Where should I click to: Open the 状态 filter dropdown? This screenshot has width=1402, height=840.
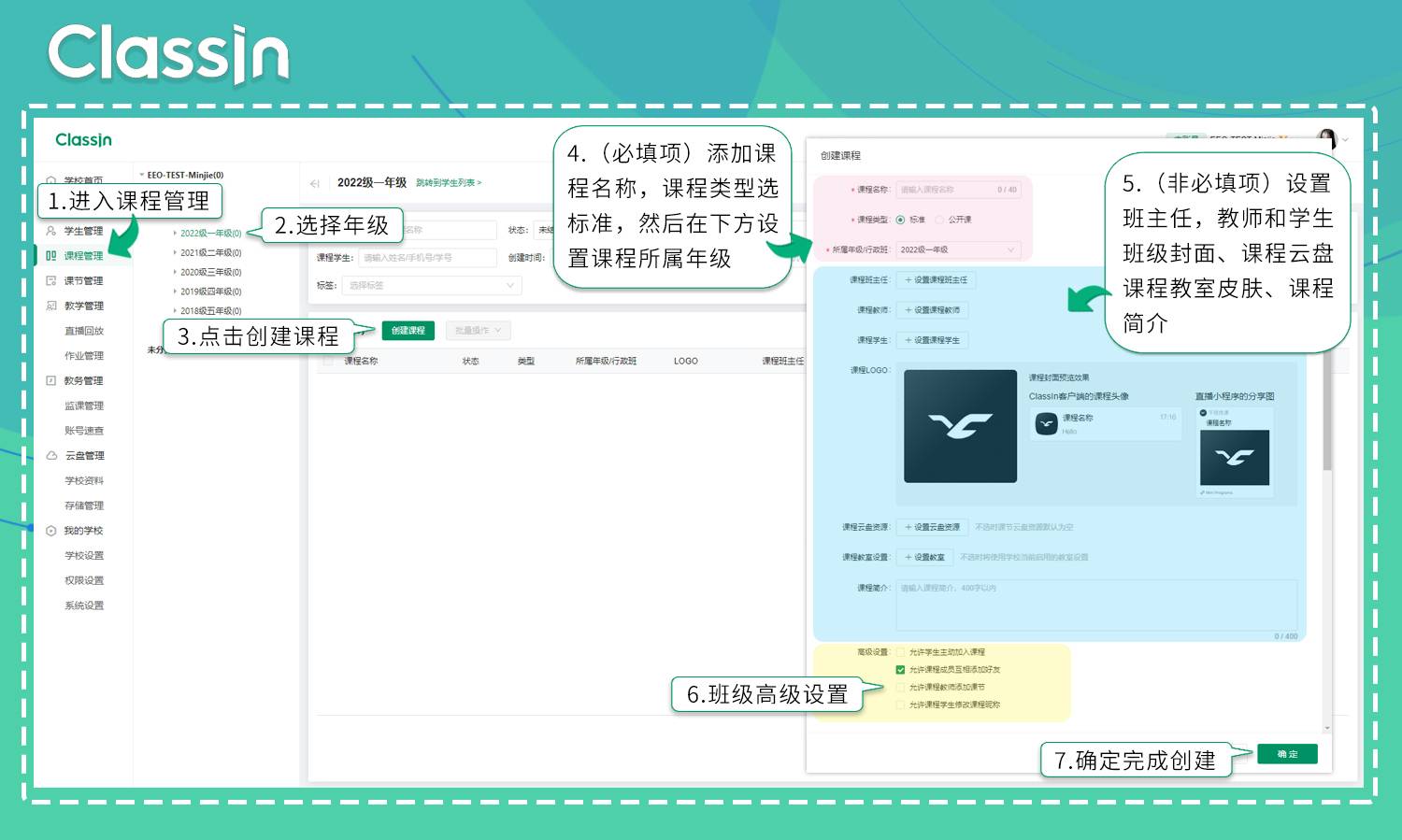(x=545, y=230)
